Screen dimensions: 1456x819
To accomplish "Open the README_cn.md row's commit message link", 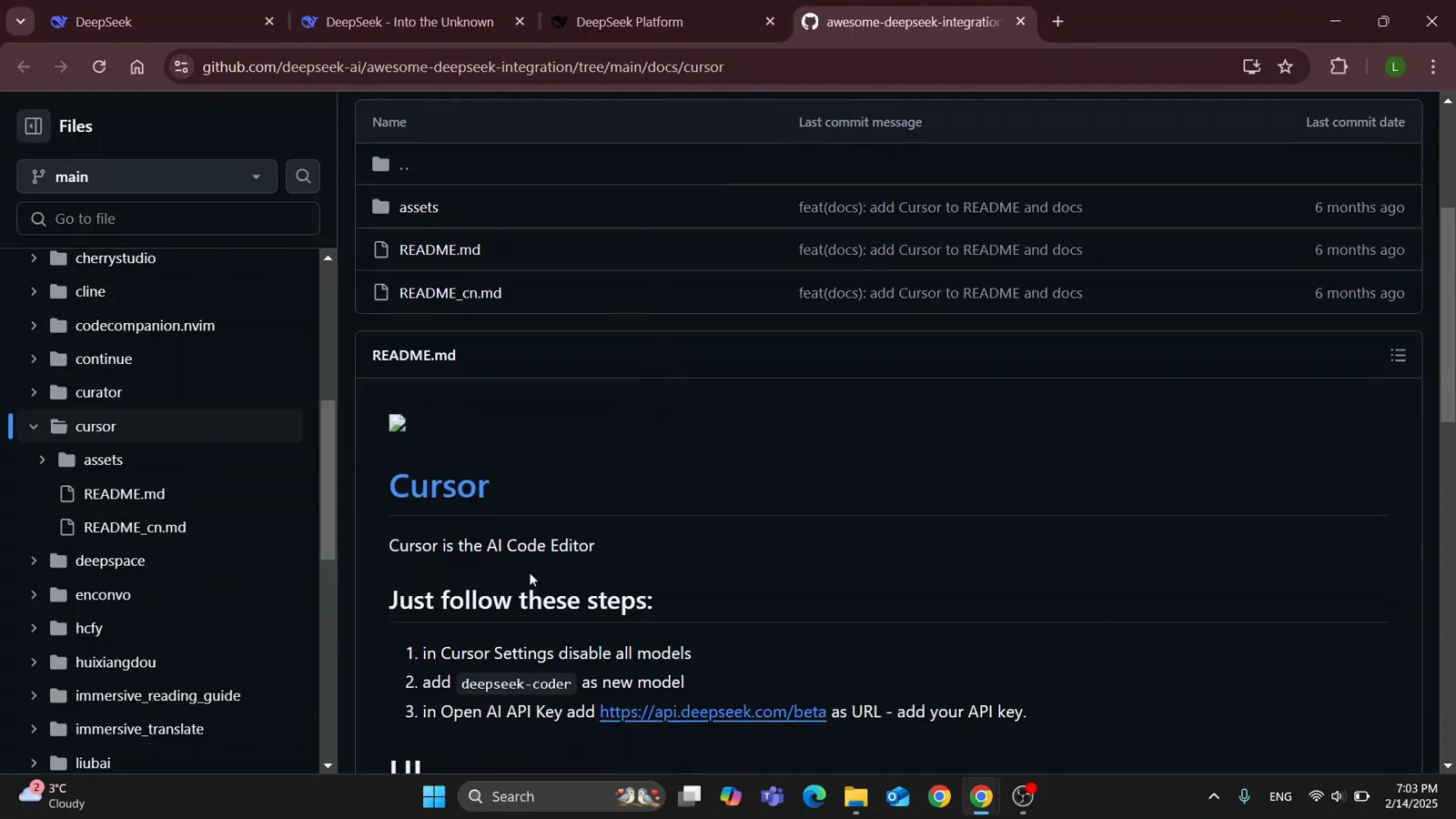I will click(x=940, y=293).
